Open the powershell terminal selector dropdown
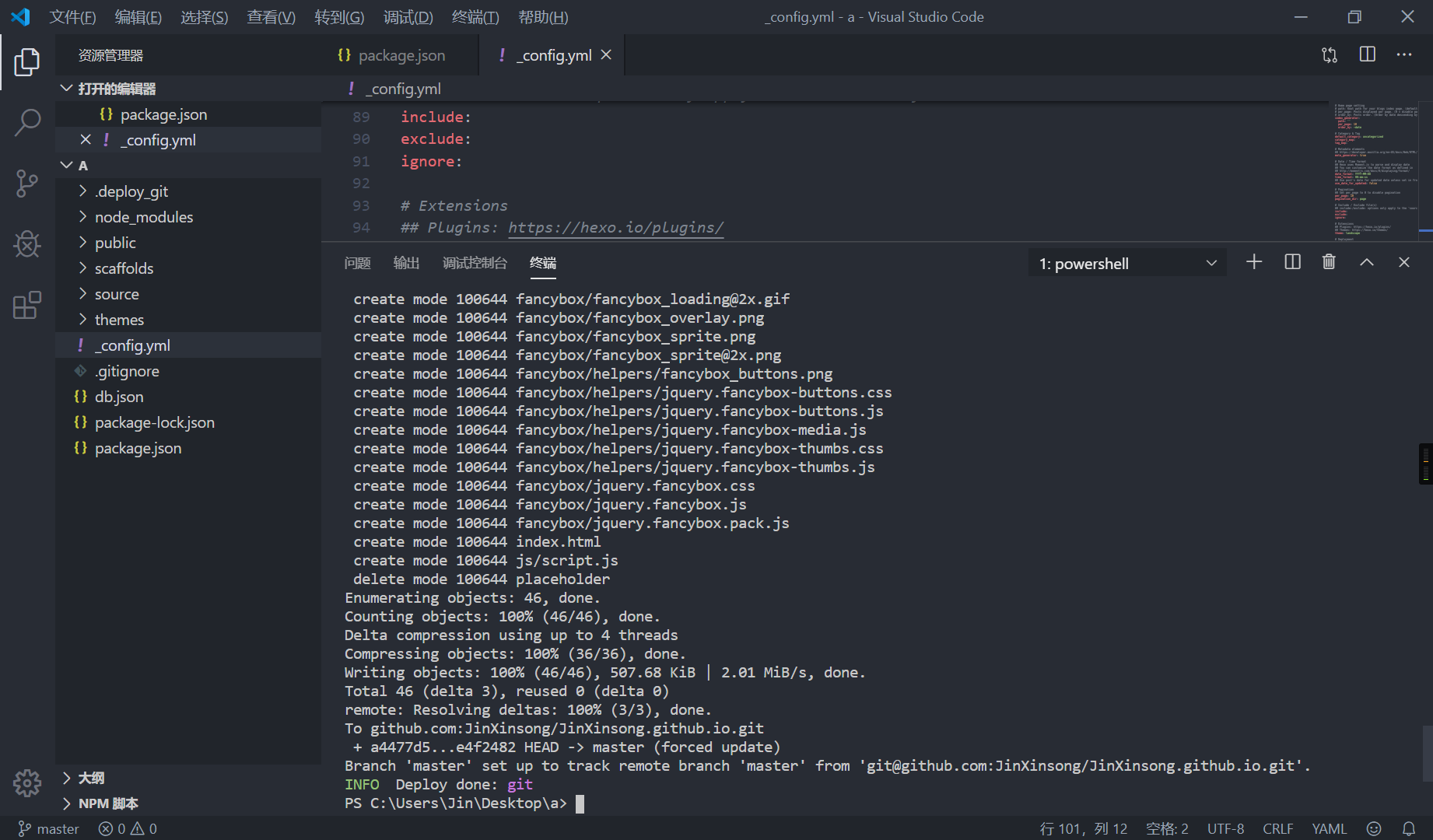1433x840 pixels. [x=1126, y=264]
